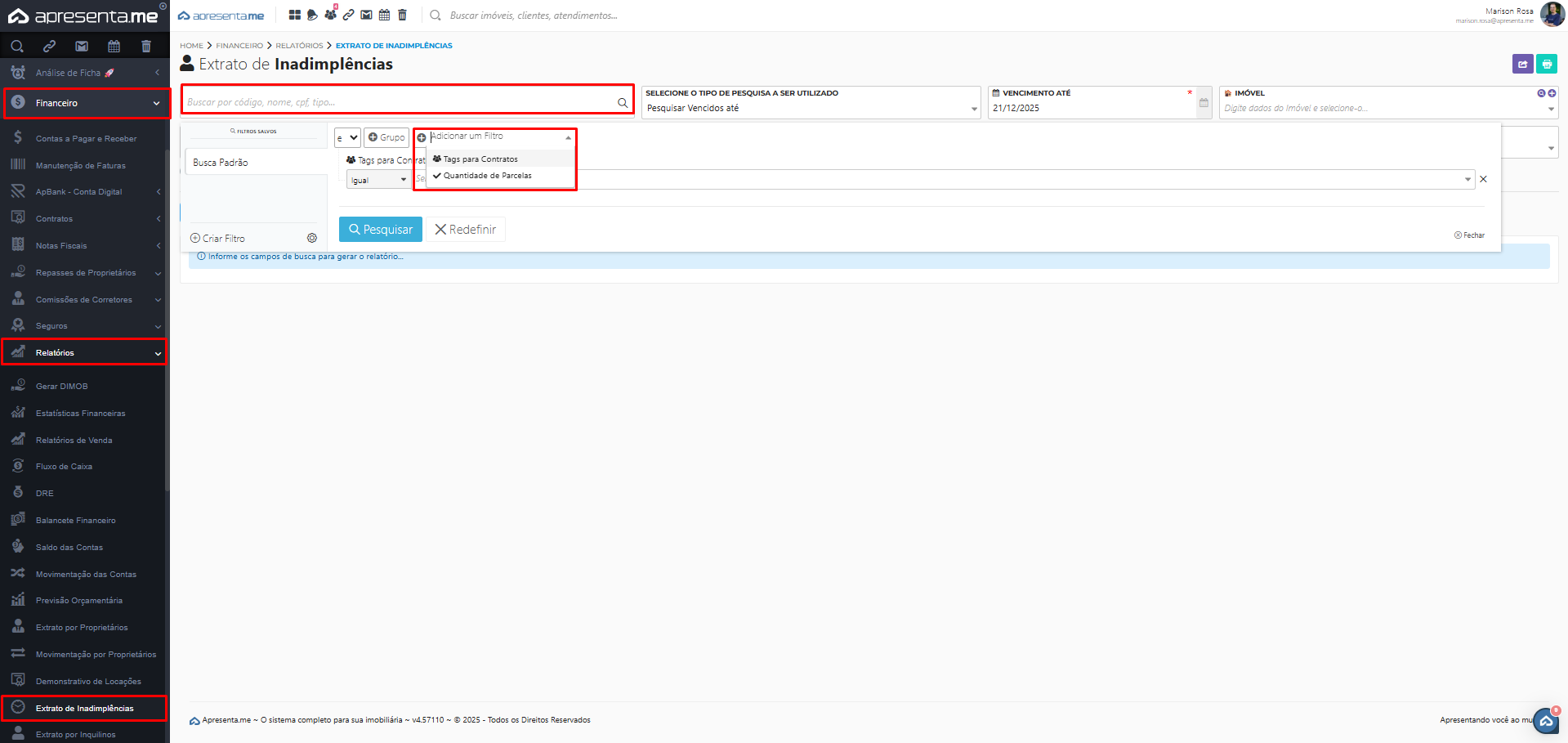
Task: Click the plus icon in Imóvel field
Action: 1552,93
